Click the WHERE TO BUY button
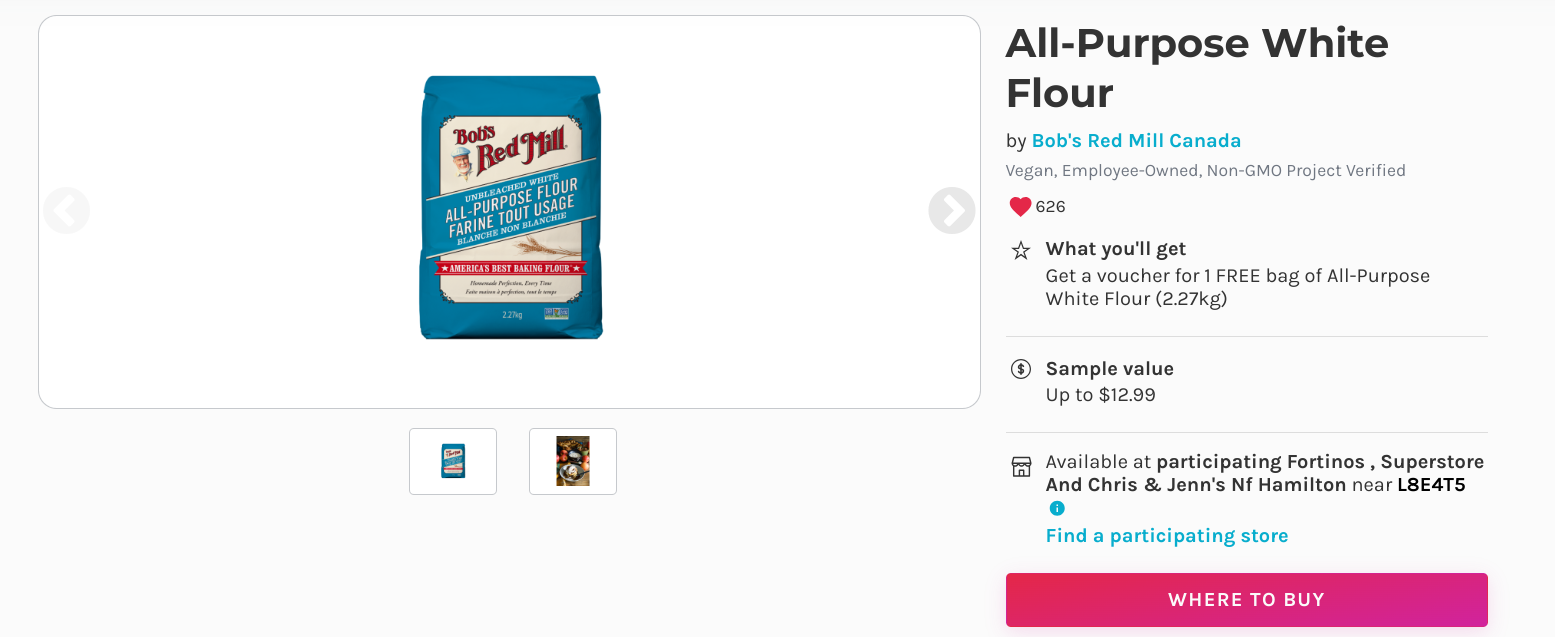 click(x=1247, y=600)
